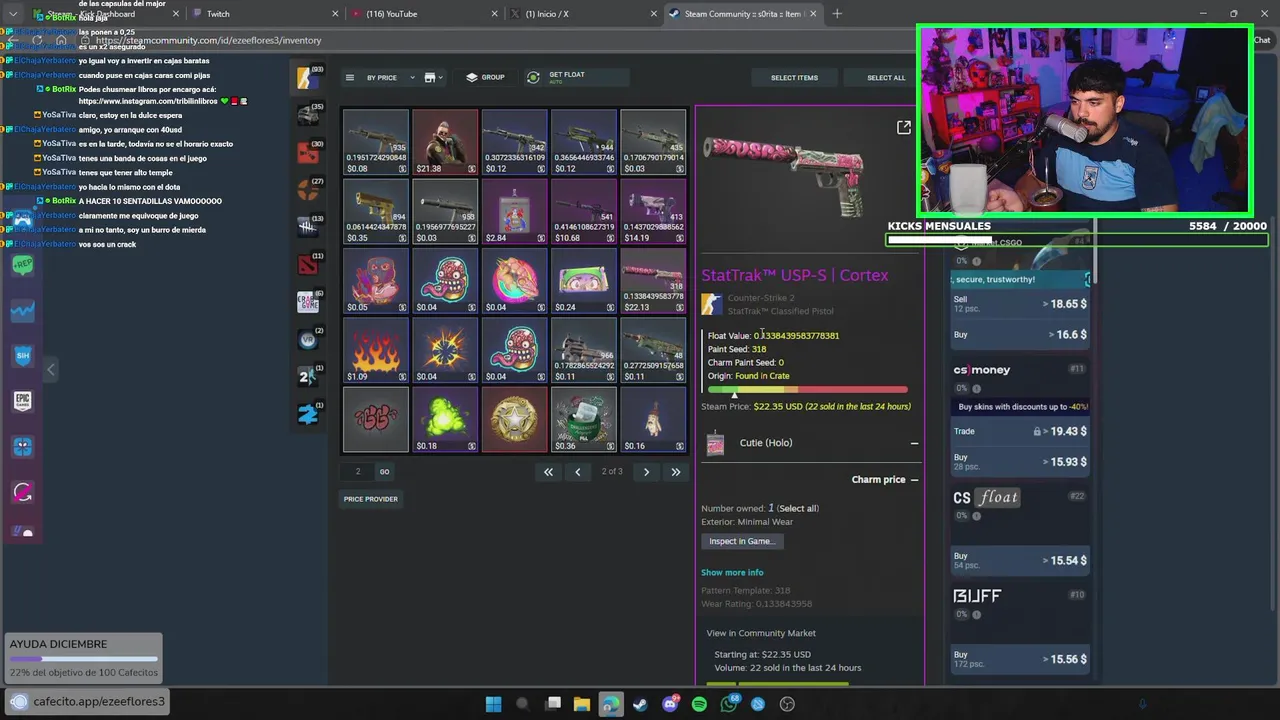The height and width of the screenshot is (720, 1280).
Task: Open Spotify from the taskbar
Action: coord(699,704)
